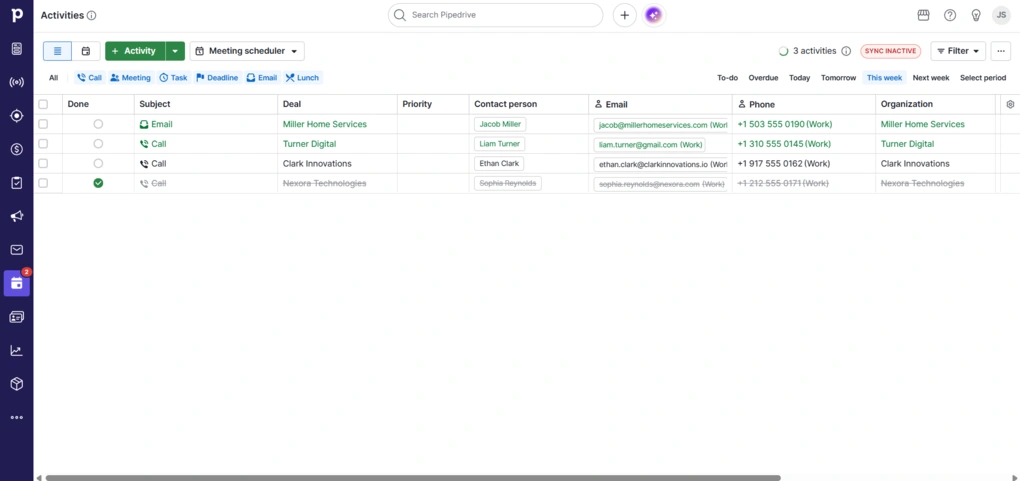
Task: Select the This week period filter
Action: point(884,77)
